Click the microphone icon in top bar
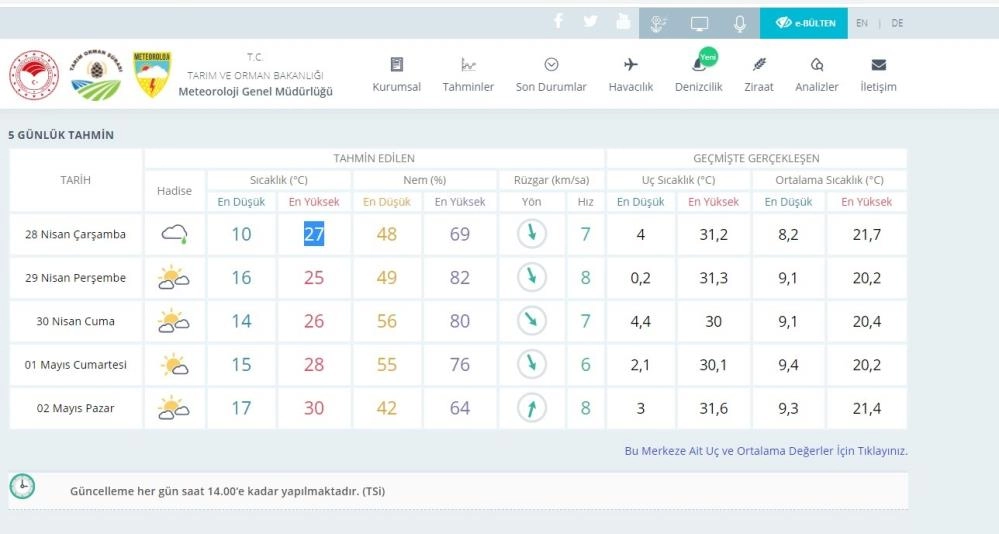Screen dimensions: 999x534 (x=740, y=24)
